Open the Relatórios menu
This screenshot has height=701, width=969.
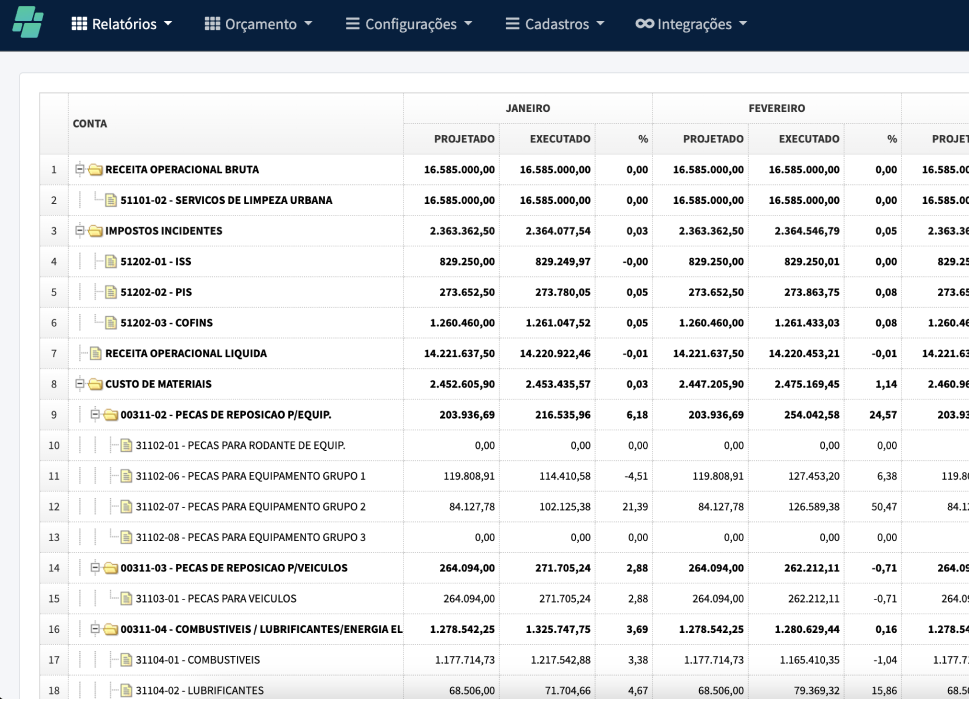122,25
